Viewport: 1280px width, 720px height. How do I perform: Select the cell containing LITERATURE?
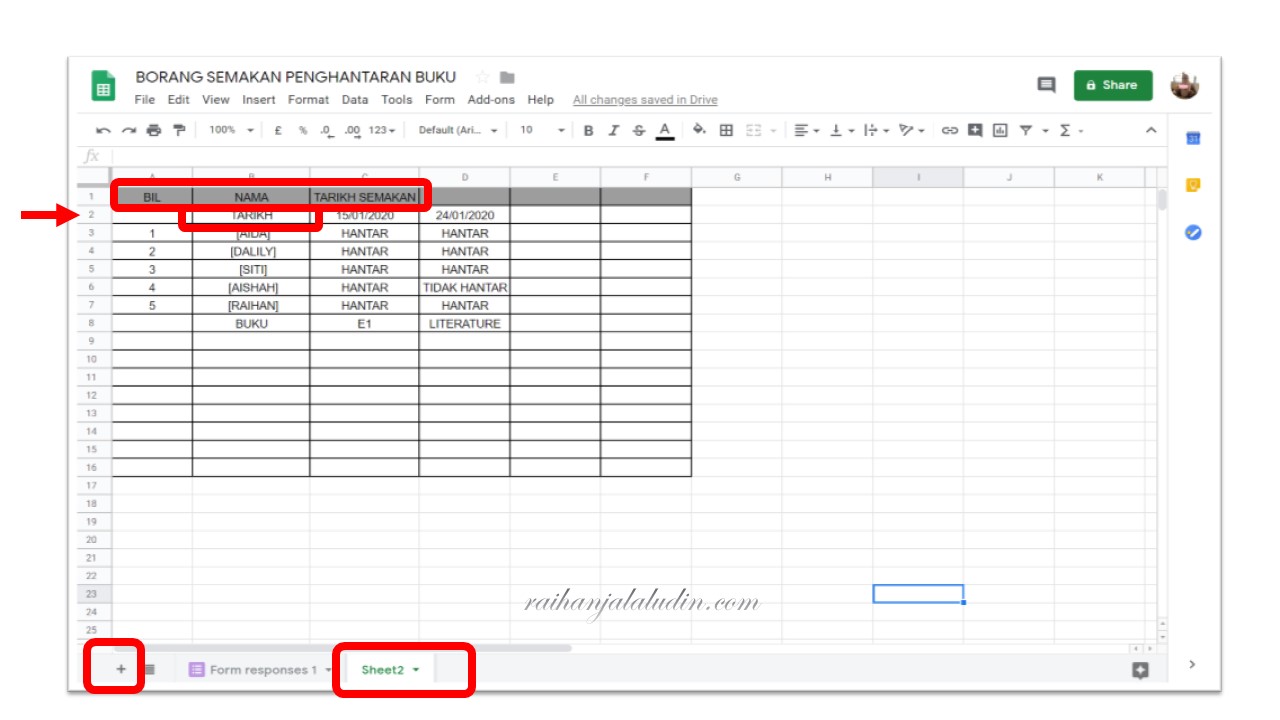pos(465,323)
